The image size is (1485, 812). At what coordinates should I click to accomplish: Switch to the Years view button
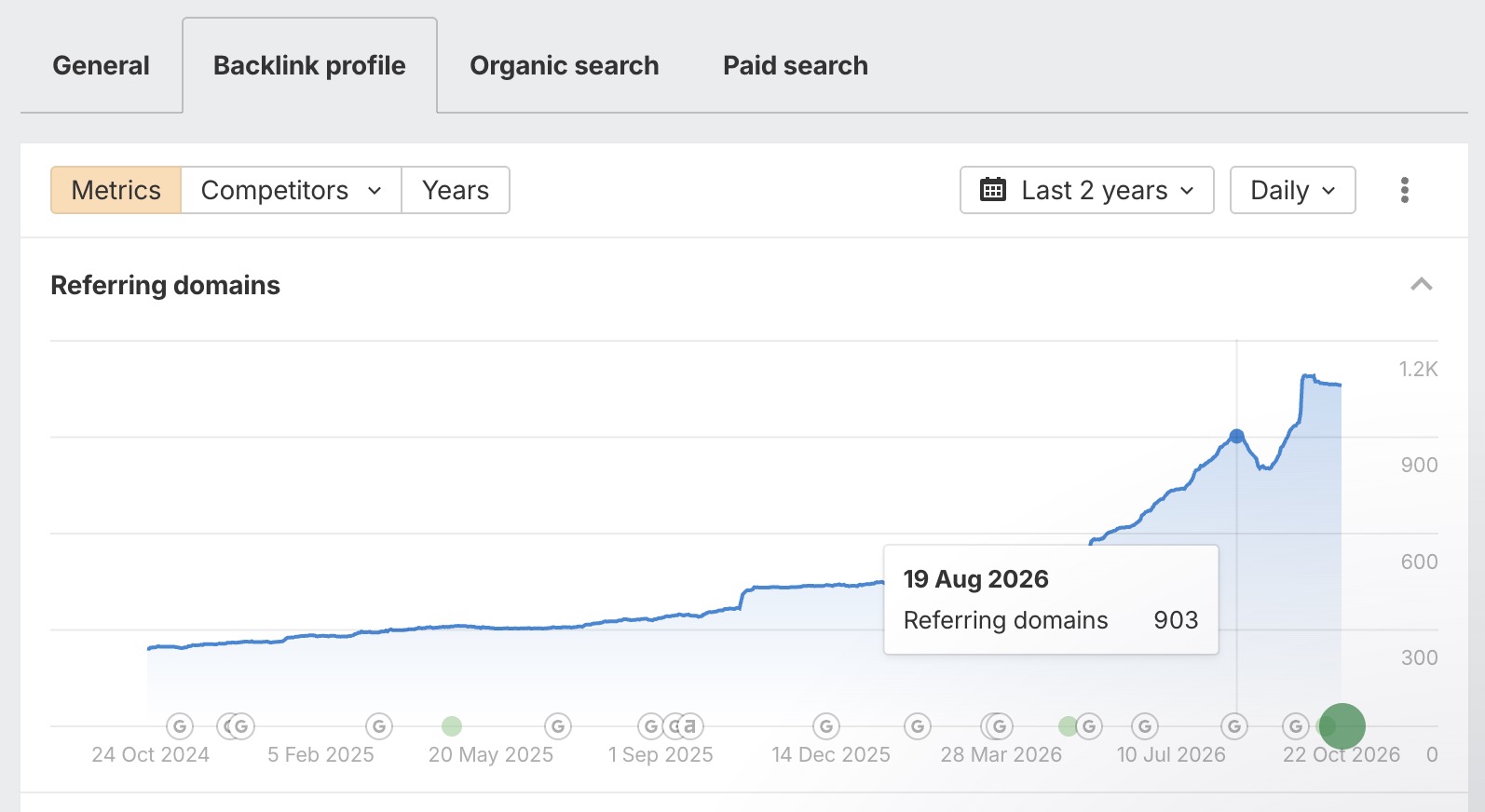tap(456, 190)
